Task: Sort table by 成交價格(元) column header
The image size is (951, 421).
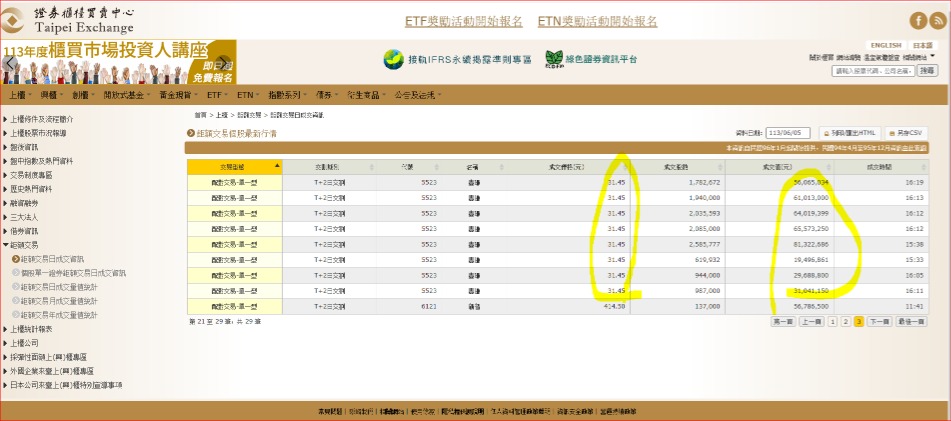Action: tap(566, 166)
